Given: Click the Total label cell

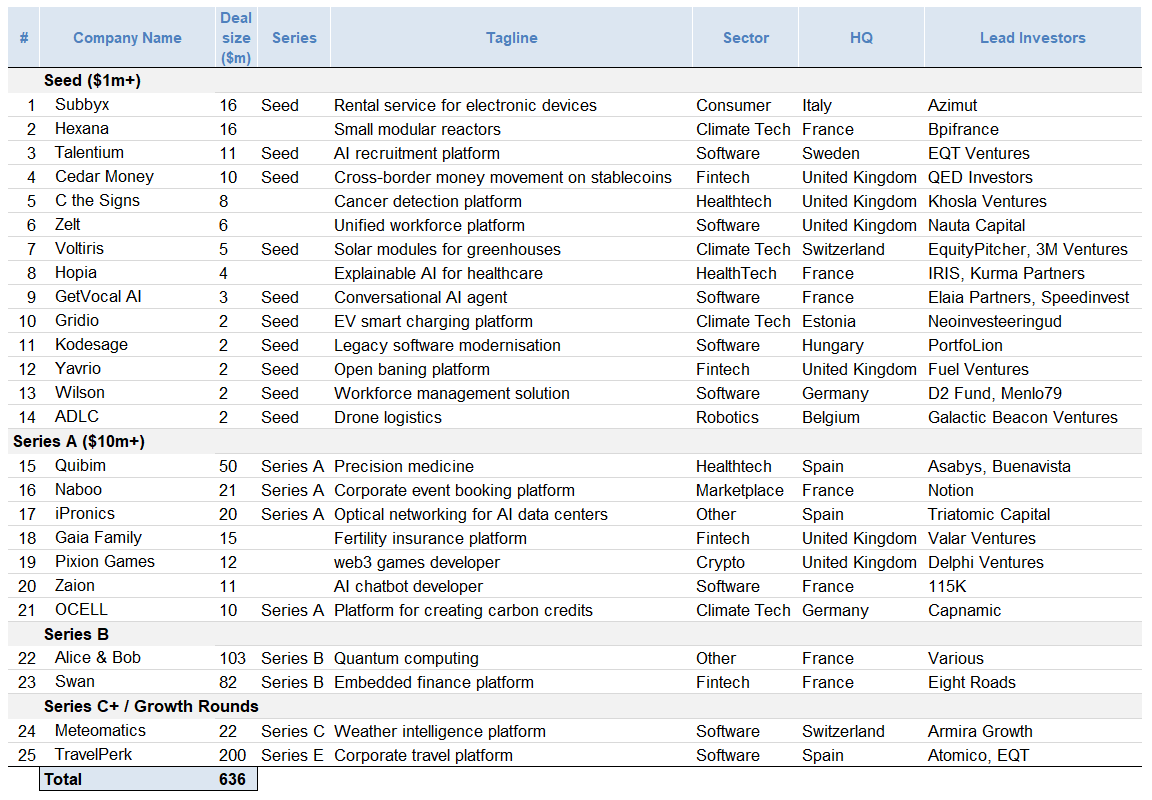Looking at the screenshot, I should (x=63, y=779).
